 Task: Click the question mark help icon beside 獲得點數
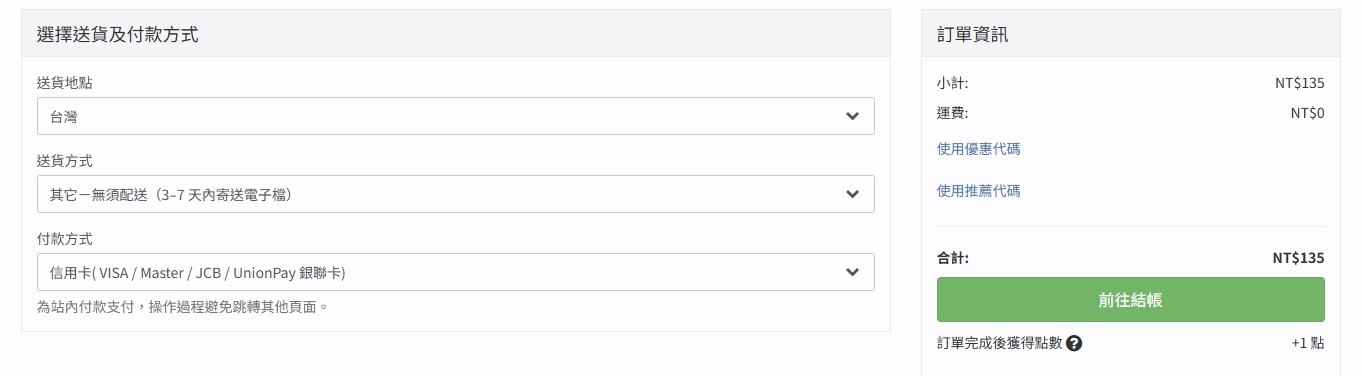click(x=1074, y=343)
